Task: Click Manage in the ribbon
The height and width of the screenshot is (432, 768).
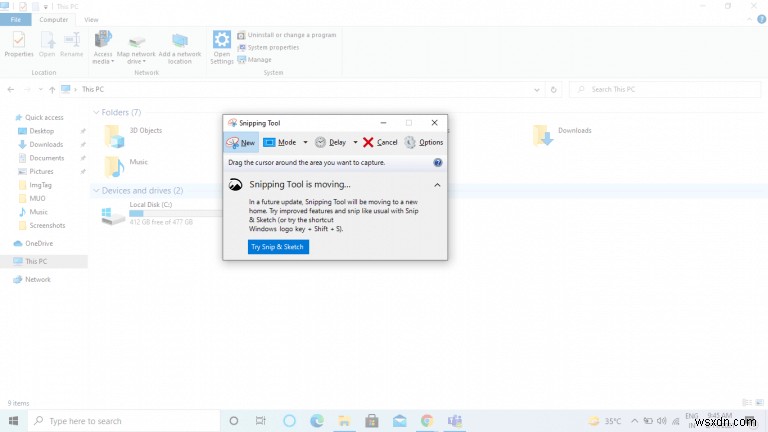Action: (x=254, y=60)
